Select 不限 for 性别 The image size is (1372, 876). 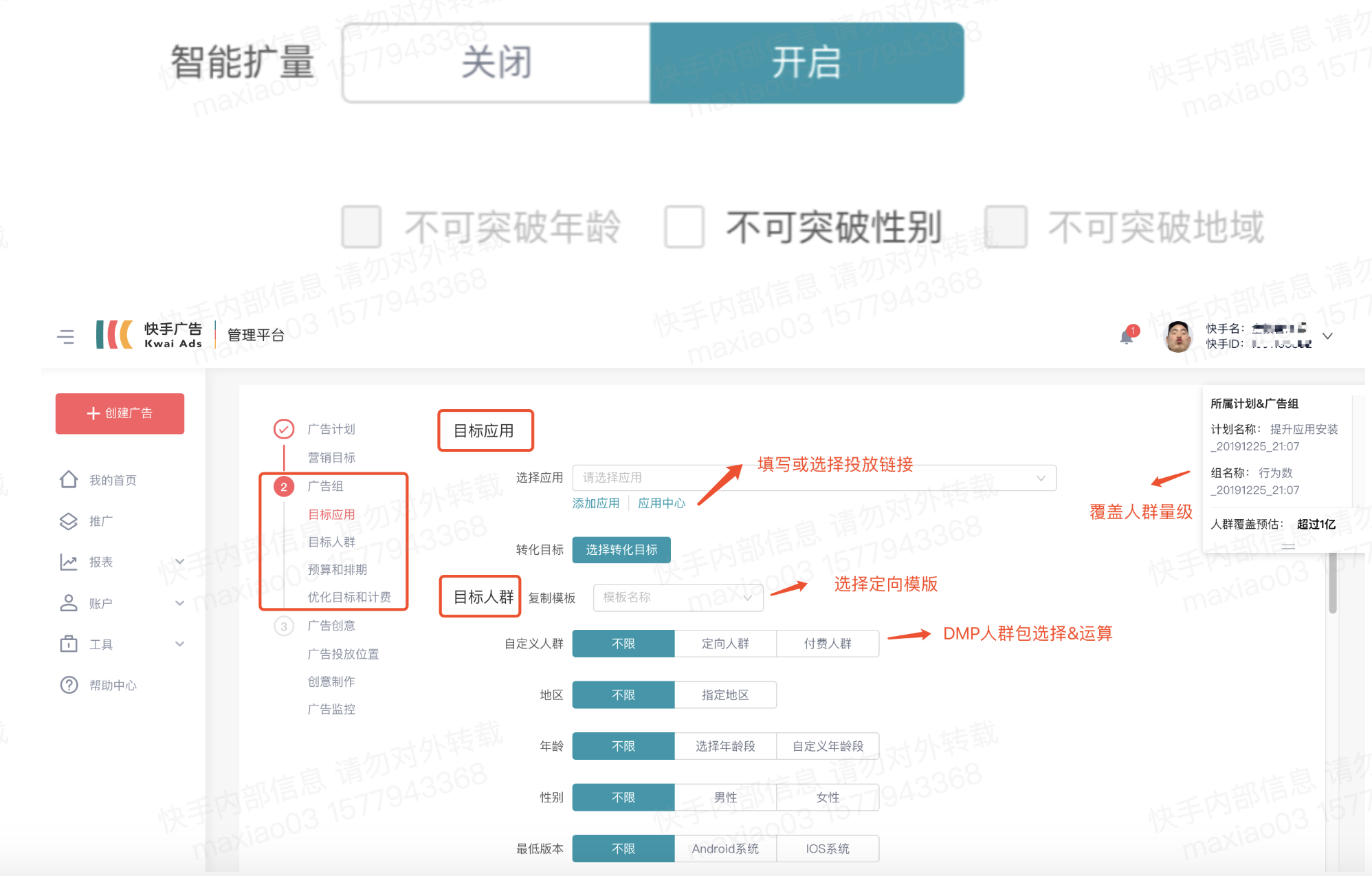pos(623,798)
